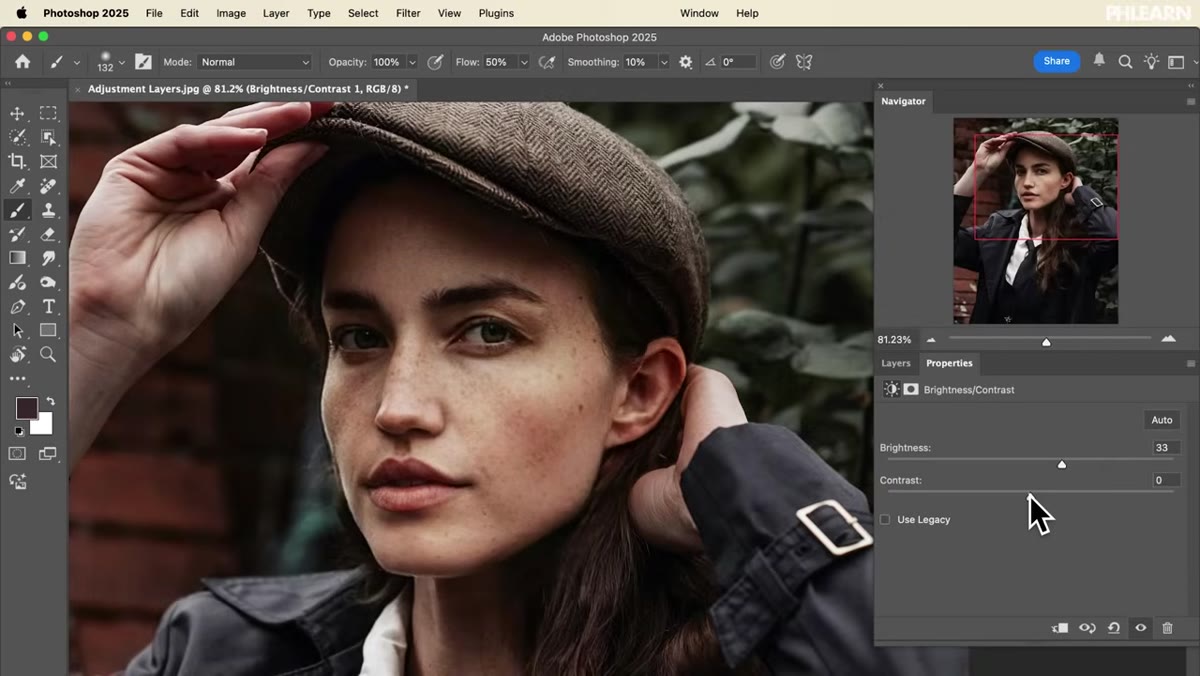Open smoothing options gear icon
1200x676 pixels.
(x=685, y=62)
